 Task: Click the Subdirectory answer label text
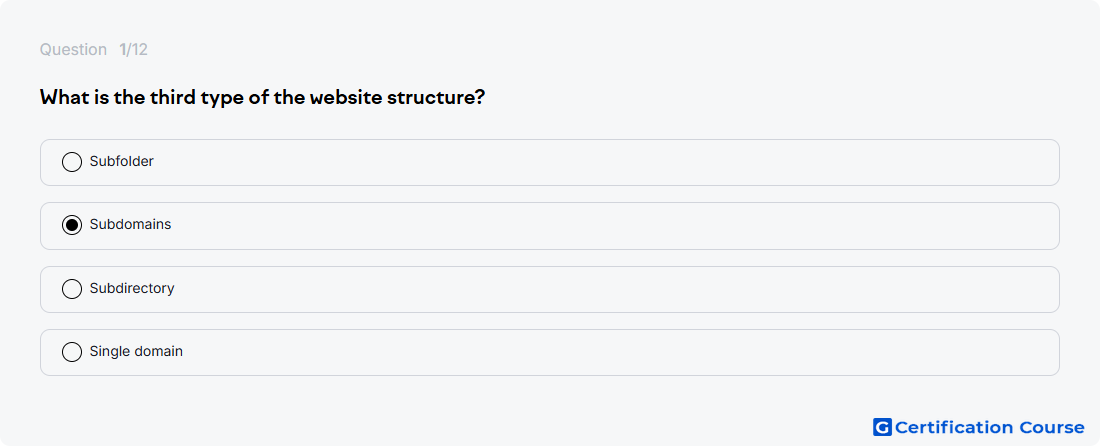coord(132,288)
